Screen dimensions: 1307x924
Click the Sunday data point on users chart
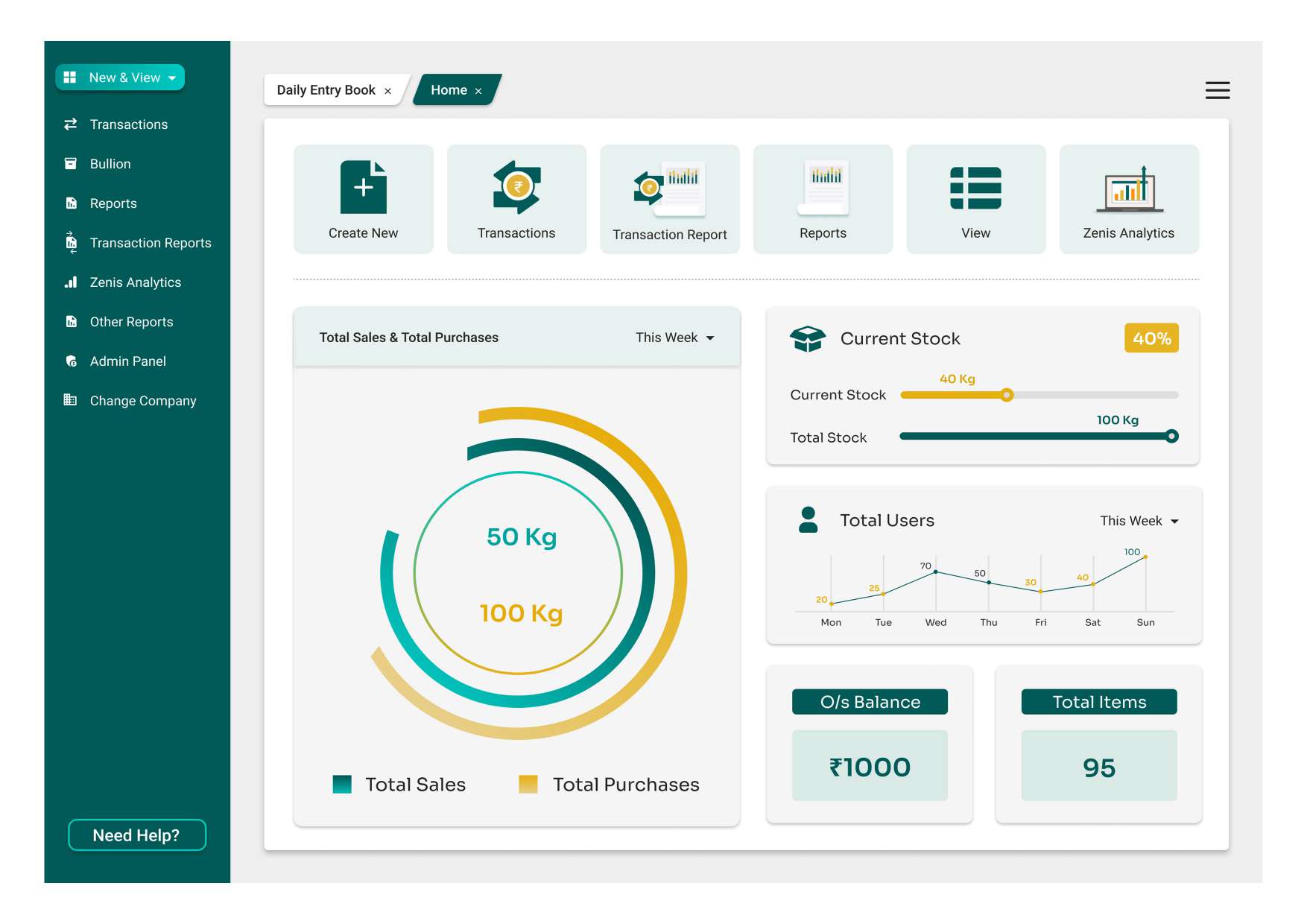[1145, 557]
